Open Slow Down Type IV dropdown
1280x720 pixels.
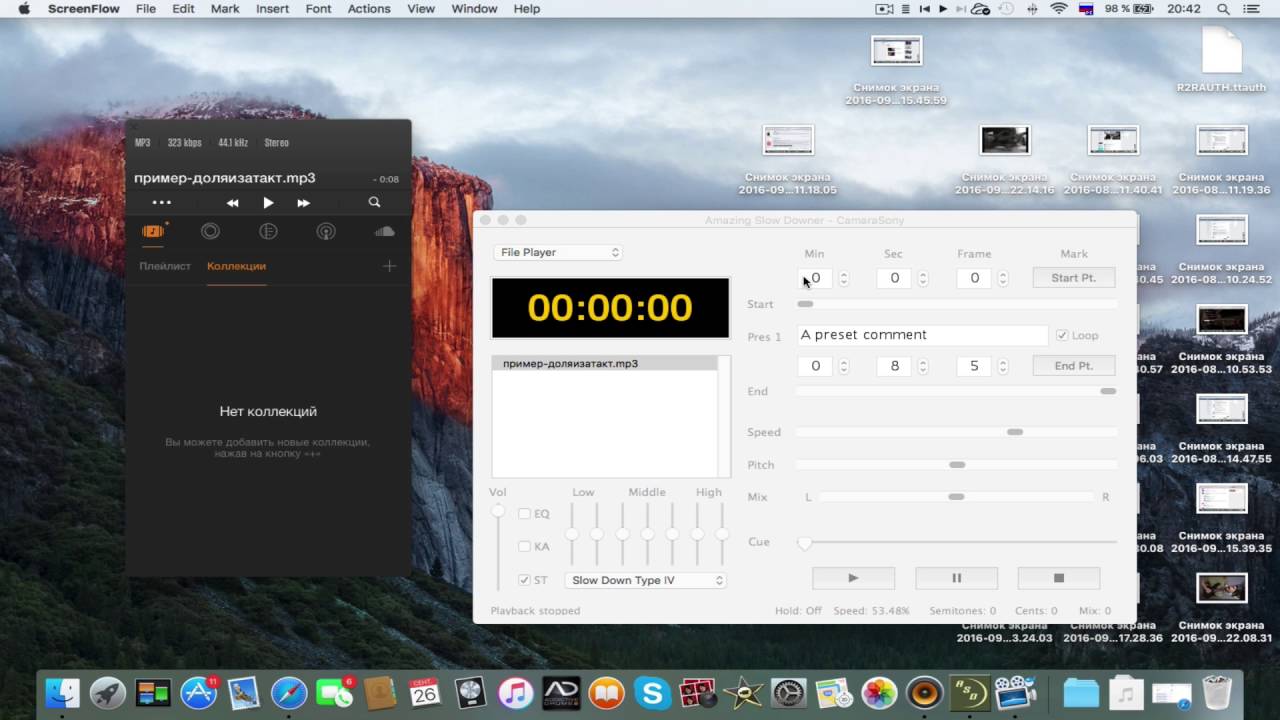[x=645, y=580]
